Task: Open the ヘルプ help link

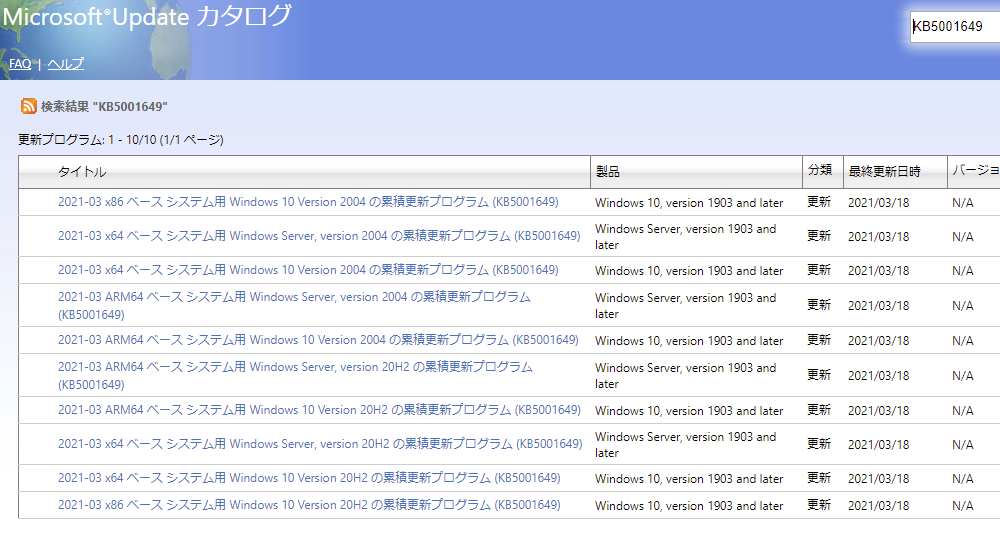Action: coord(66,64)
